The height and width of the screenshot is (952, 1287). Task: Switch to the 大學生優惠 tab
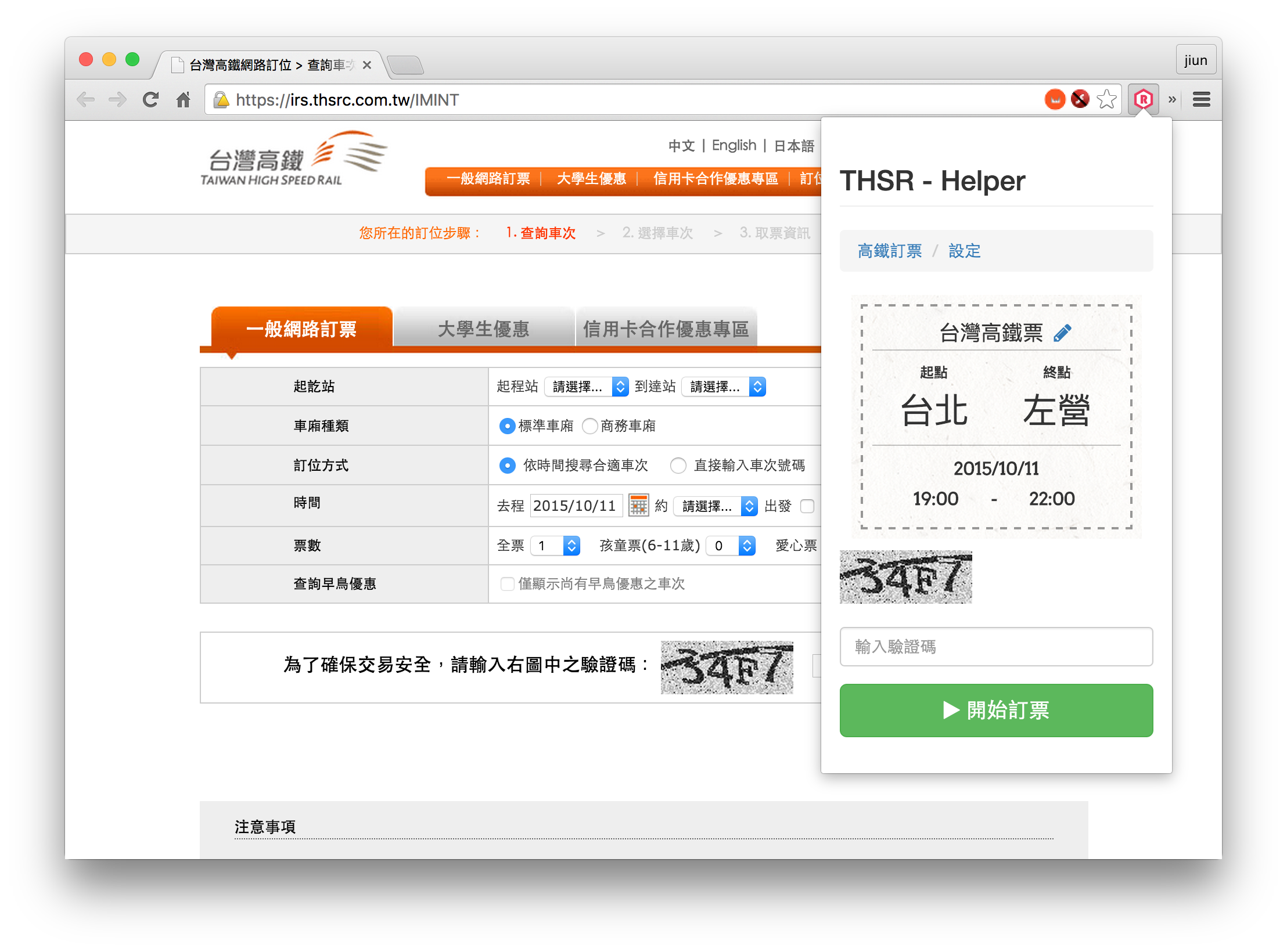click(x=483, y=329)
